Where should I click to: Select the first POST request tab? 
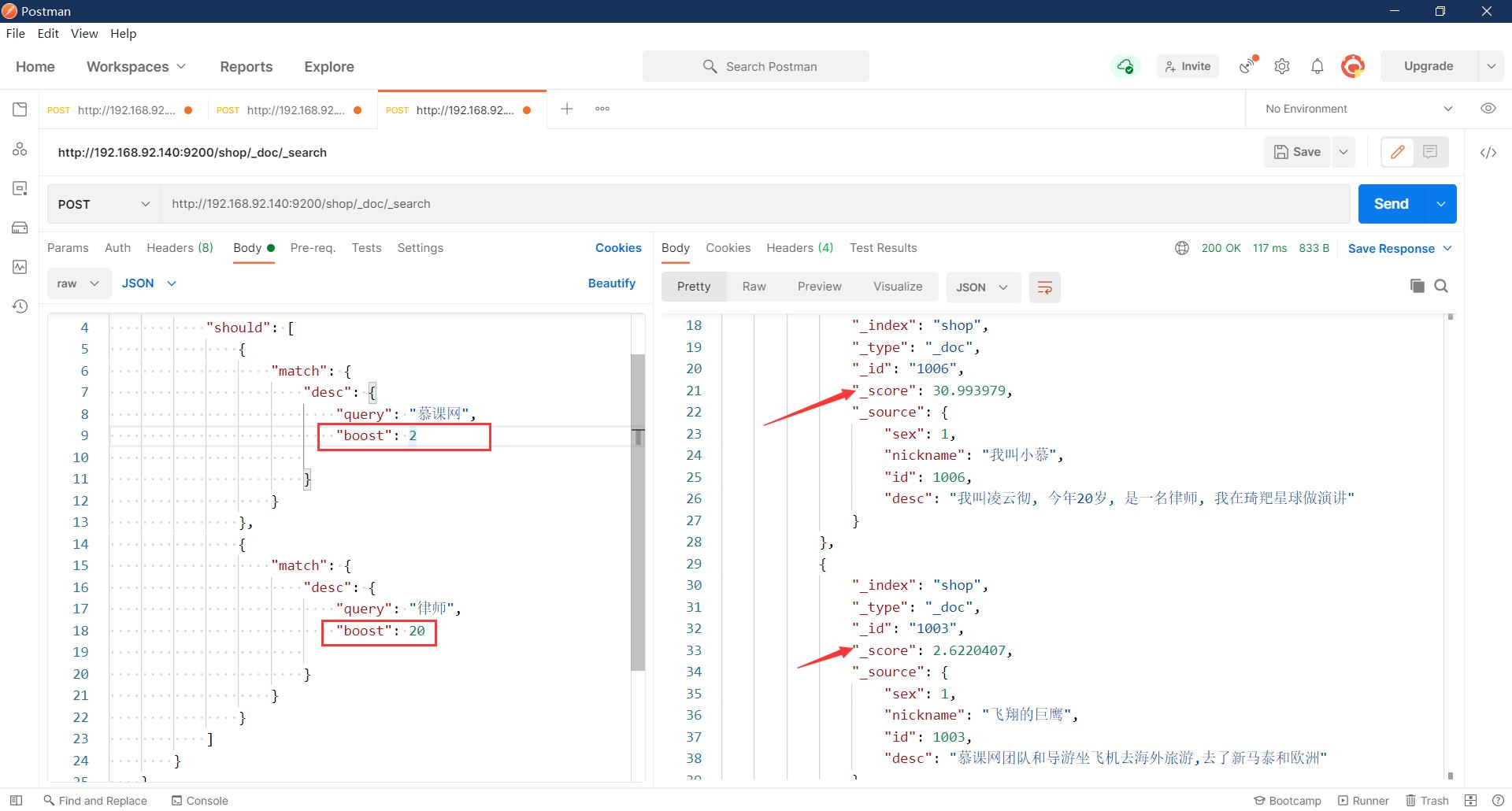[119, 109]
